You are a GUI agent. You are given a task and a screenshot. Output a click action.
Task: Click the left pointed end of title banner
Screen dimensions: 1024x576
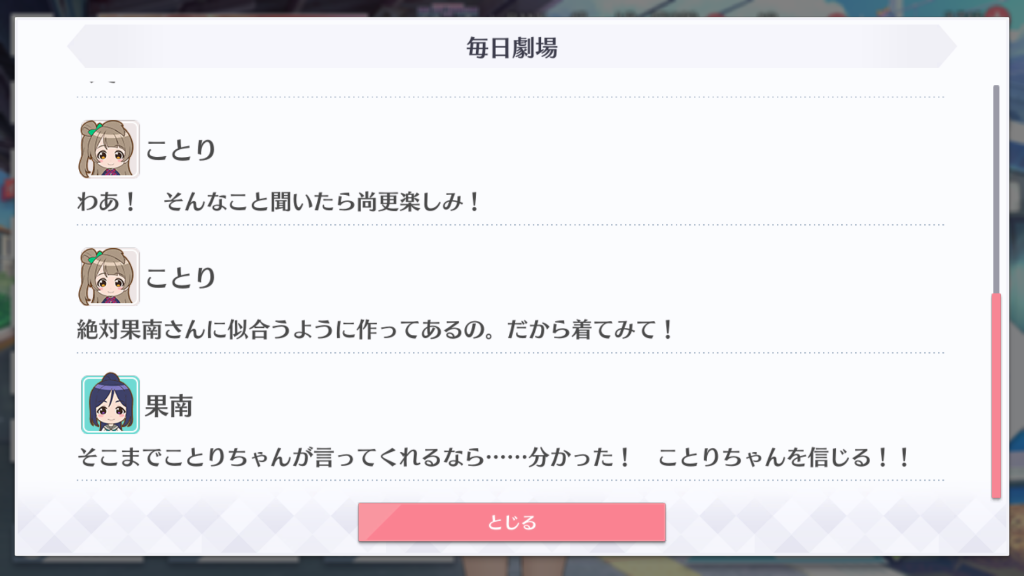pyautogui.click(x=78, y=46)
